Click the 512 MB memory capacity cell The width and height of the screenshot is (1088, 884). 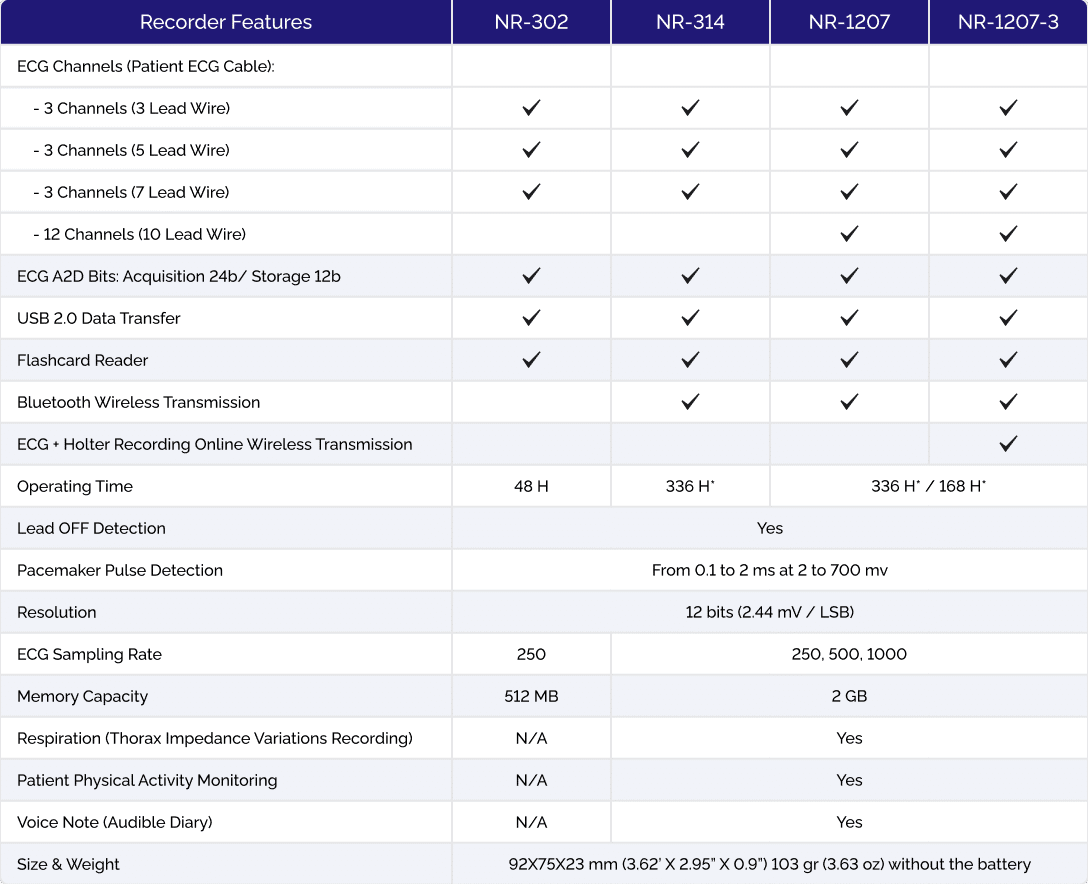click(531, 696)
